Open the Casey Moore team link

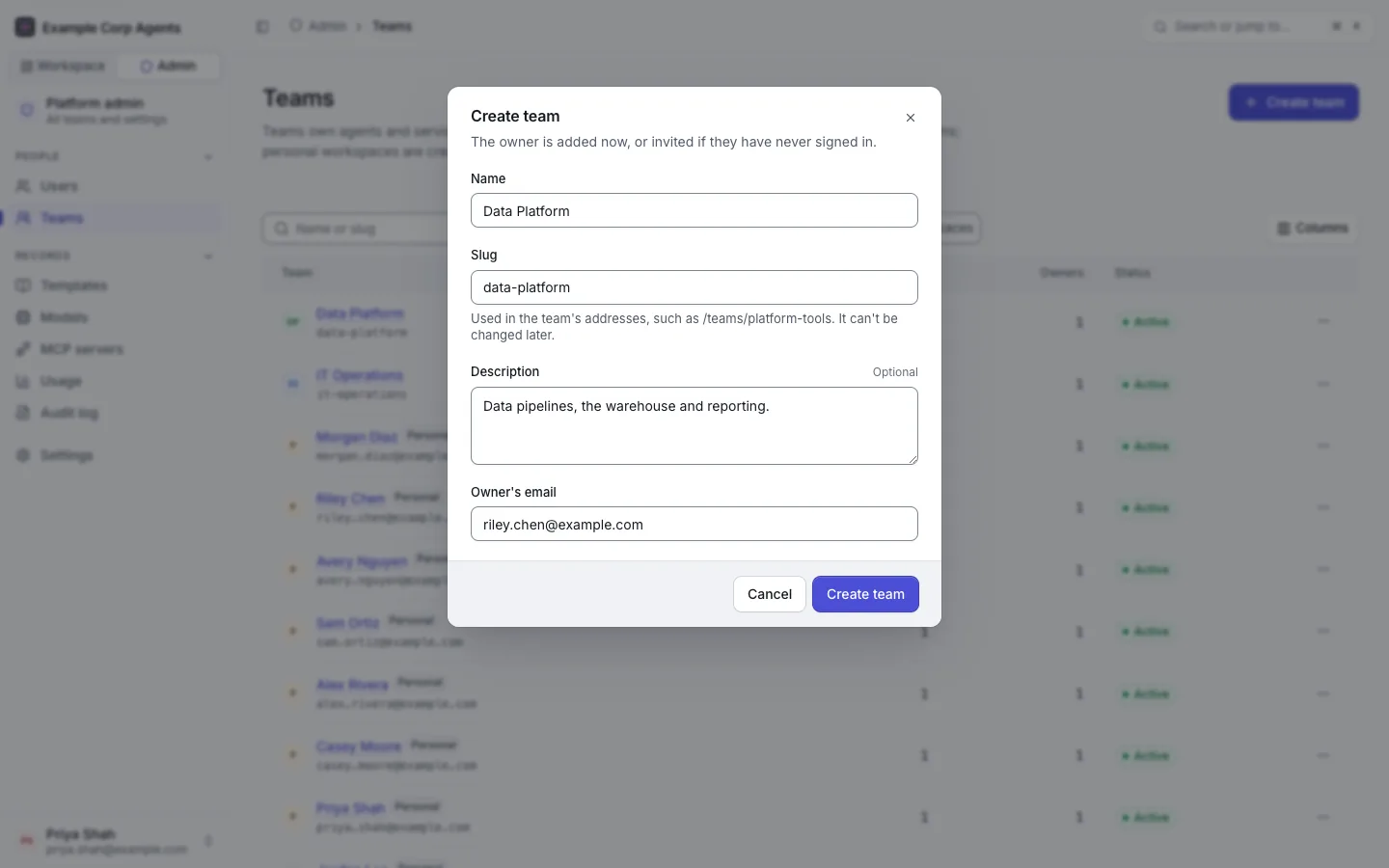(x=358, y=746)
